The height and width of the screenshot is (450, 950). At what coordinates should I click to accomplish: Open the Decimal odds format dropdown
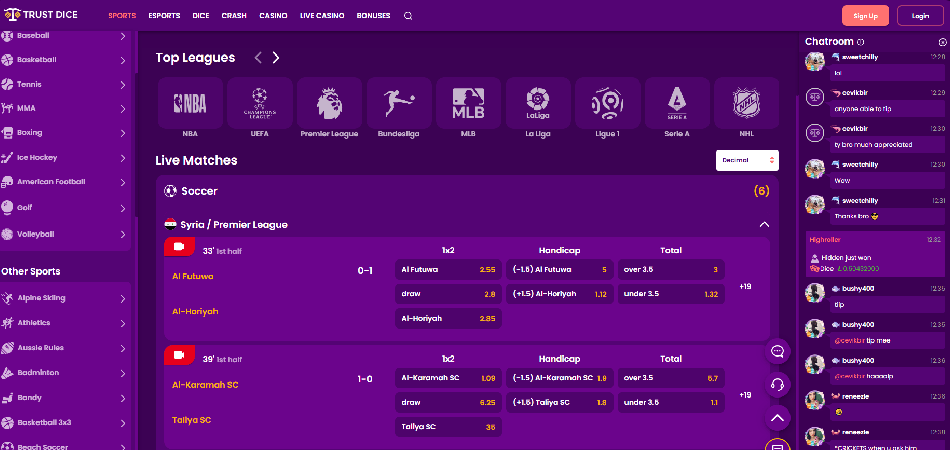747,160
